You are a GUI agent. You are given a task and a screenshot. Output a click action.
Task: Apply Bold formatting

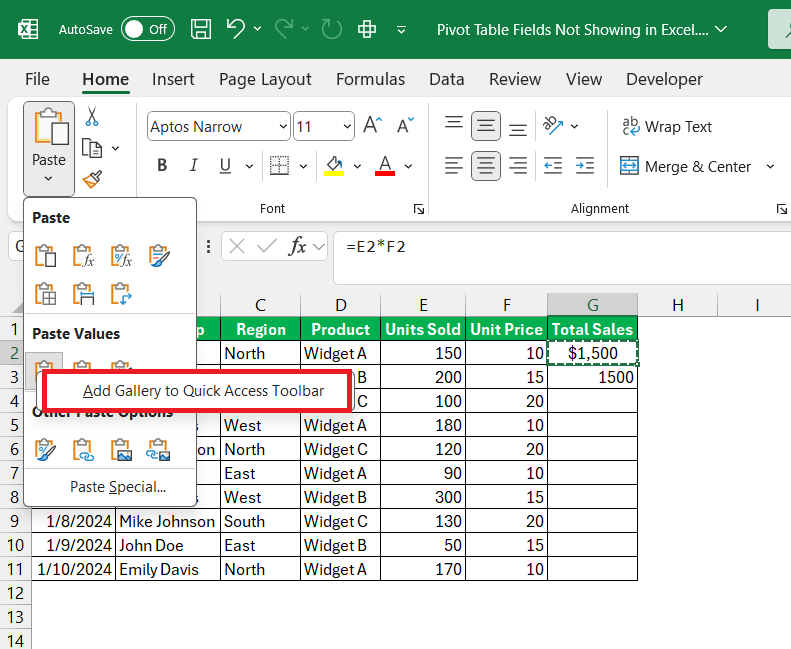(x=162, y=165)
